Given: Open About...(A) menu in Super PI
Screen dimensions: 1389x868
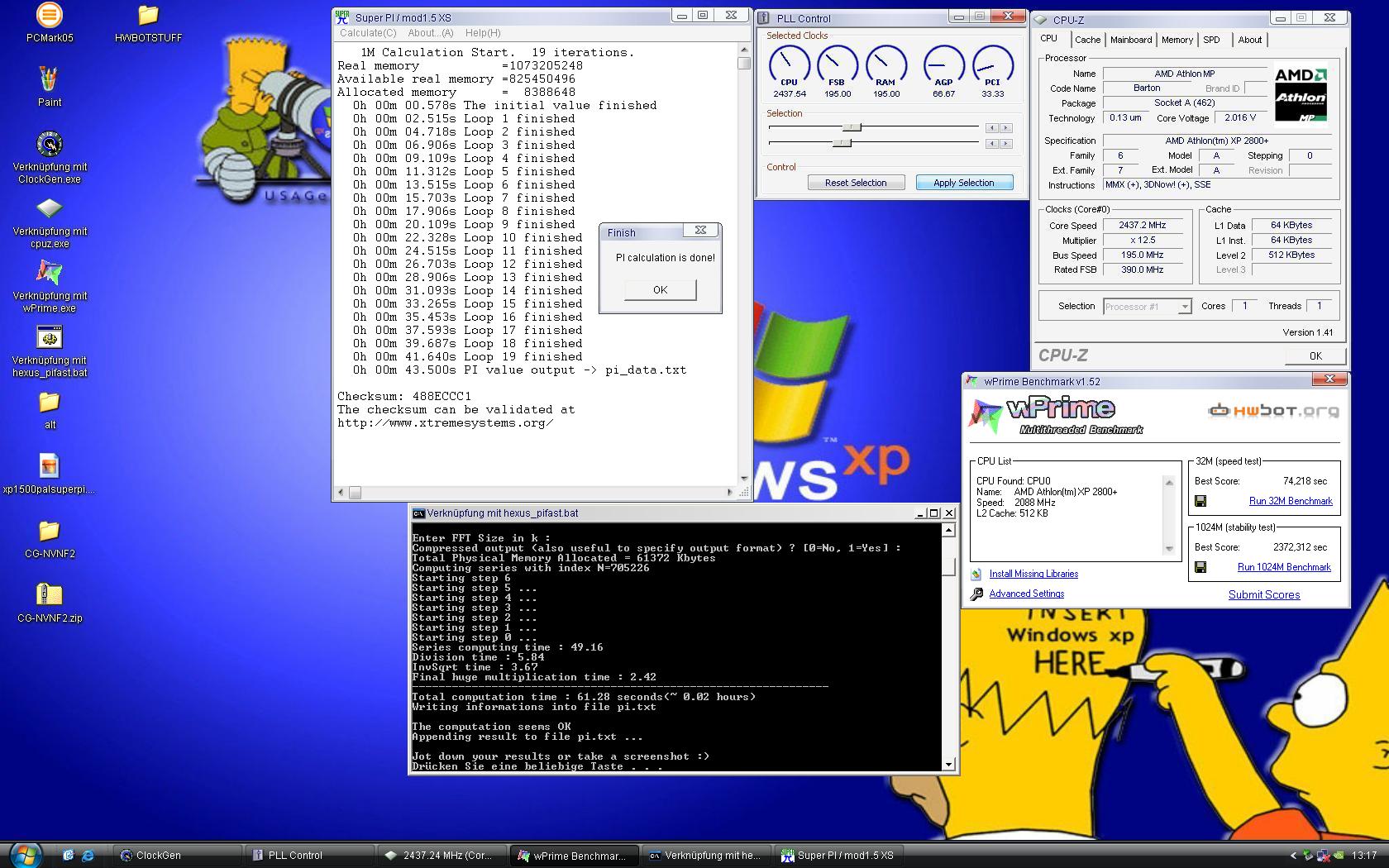Looking at the screenshot, I should point(431,33).
